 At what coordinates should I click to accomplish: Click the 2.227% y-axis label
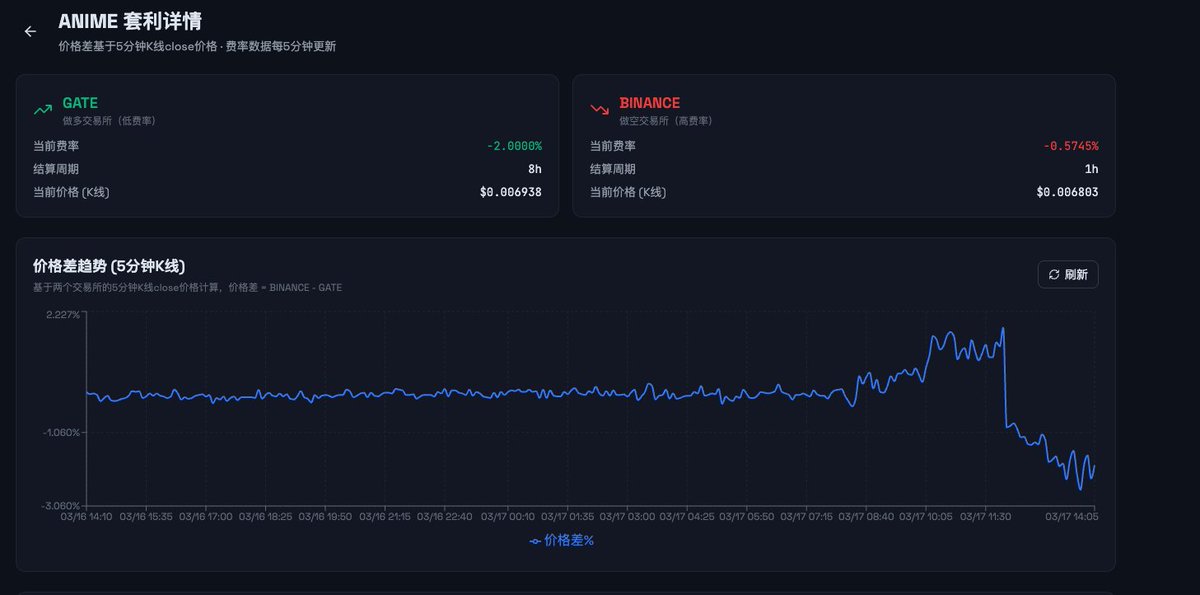[x=62, y=314]
